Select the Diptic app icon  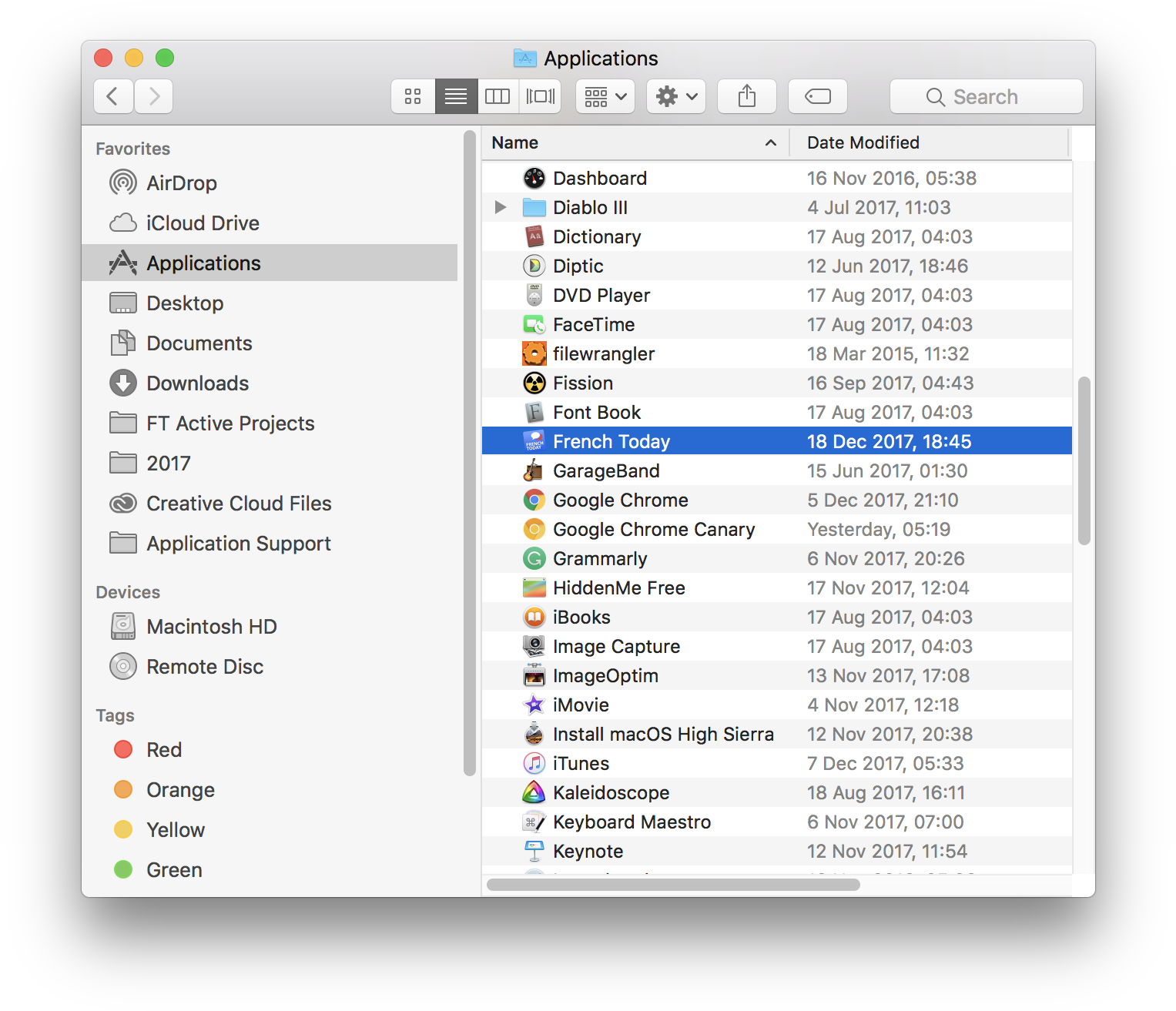point(534,266)
